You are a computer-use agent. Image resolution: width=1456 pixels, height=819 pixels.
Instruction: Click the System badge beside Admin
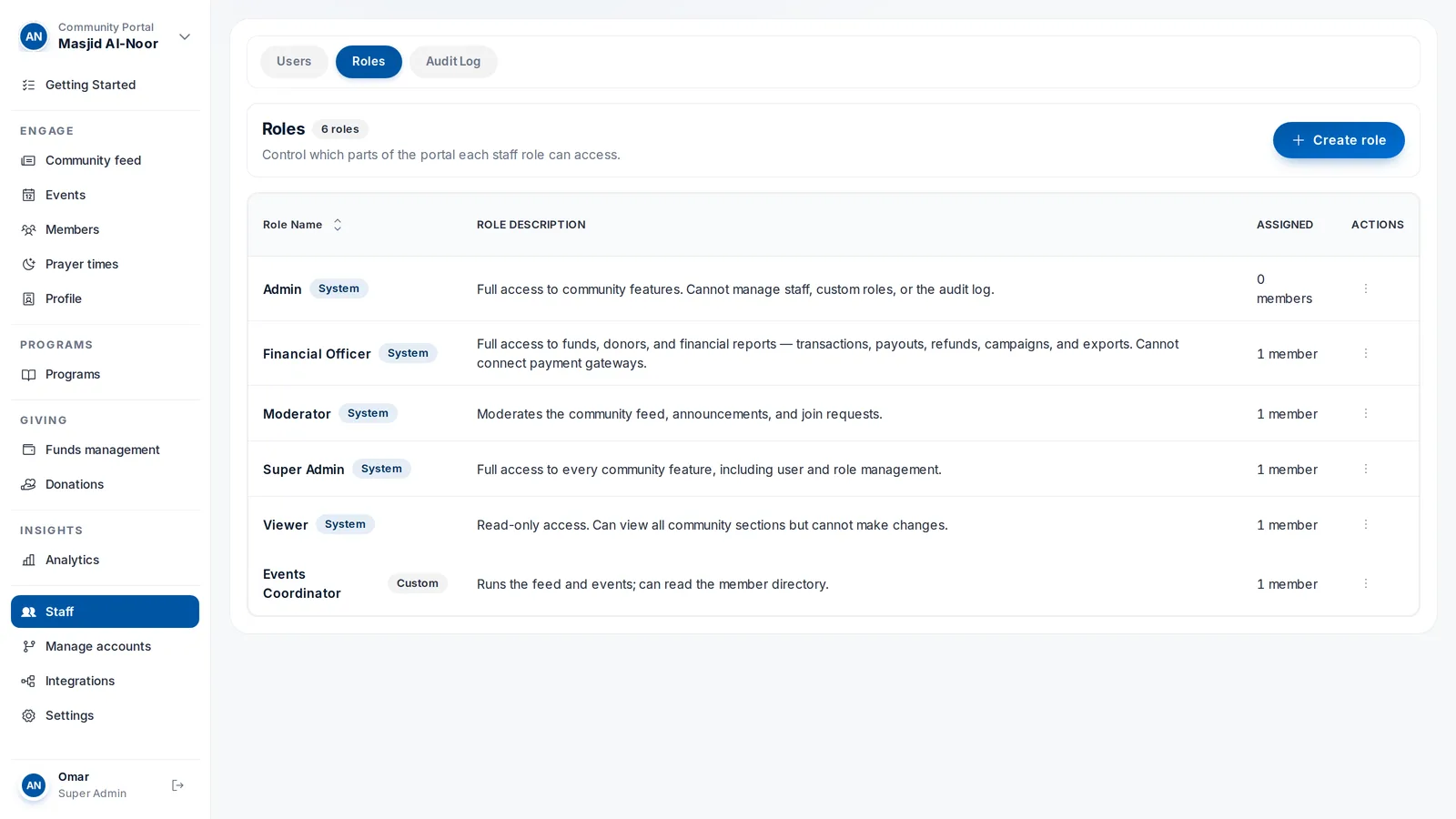tap(339, 288)
